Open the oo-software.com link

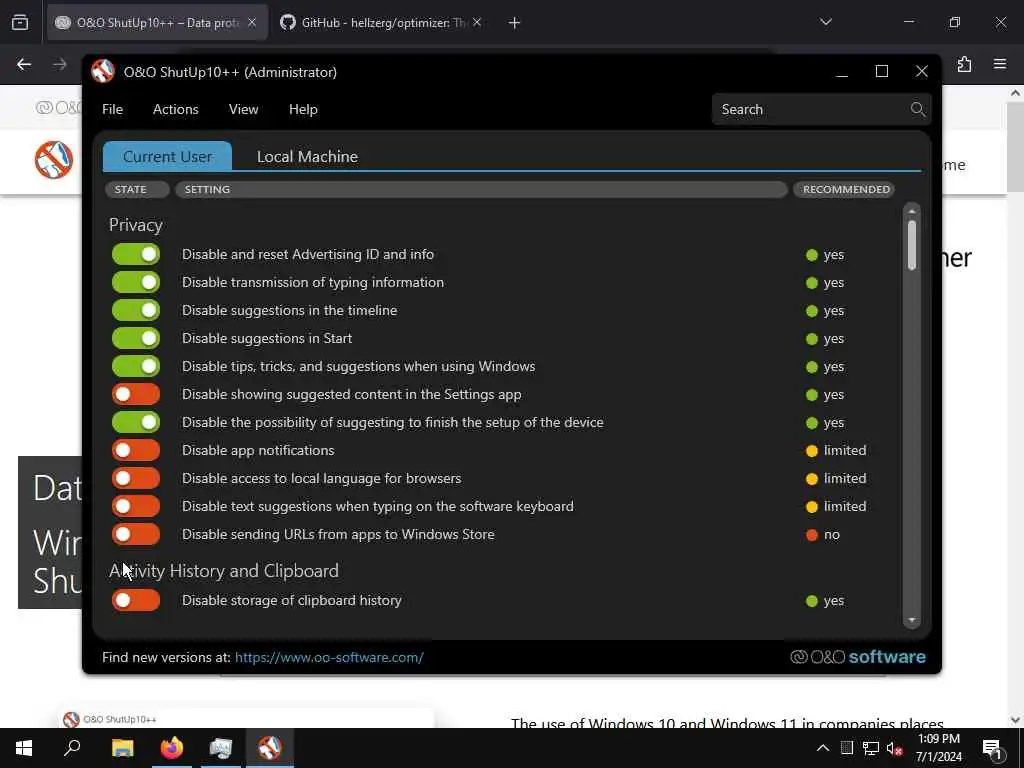[x=329, y=658]
